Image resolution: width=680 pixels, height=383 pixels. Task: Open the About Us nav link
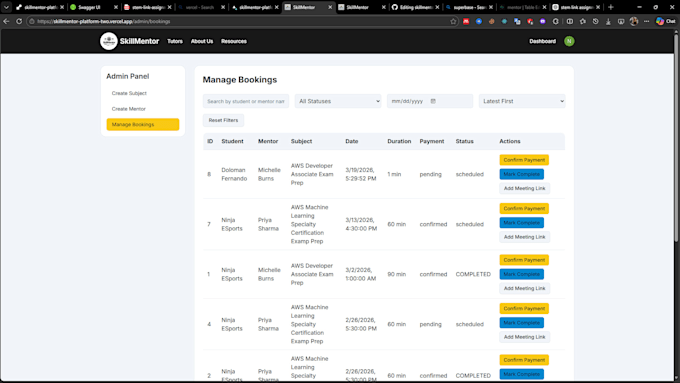point(202,41)
